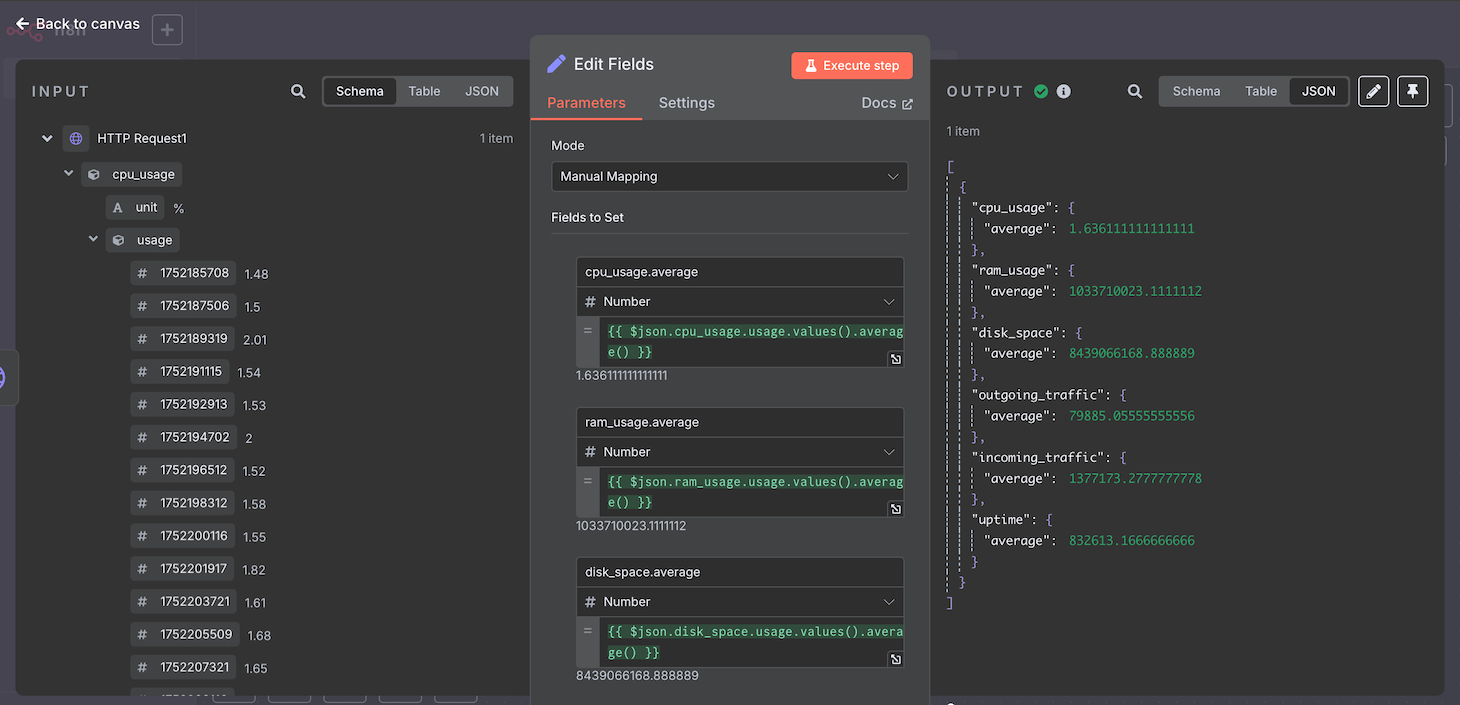Open the Settings tab
Image resolution: width=1460 pixels, height=705 pixels.
(x=686, y=103)
